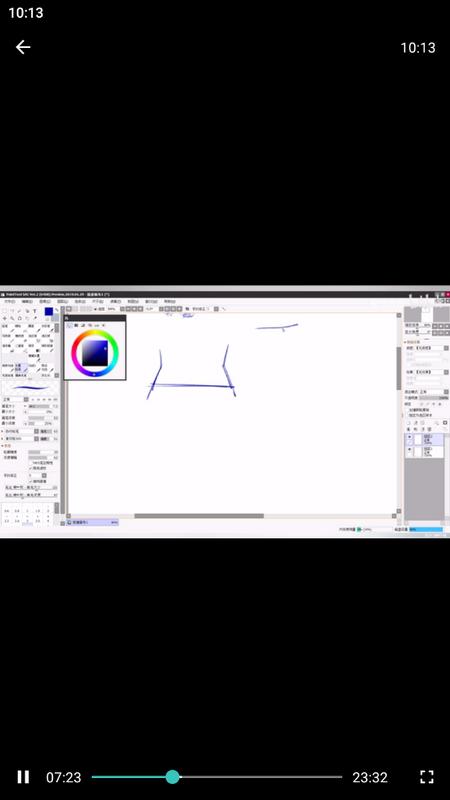Select the highlighted brush preset in the brush grid
Viewport: 450px width, 800px height.
[21, 367]
